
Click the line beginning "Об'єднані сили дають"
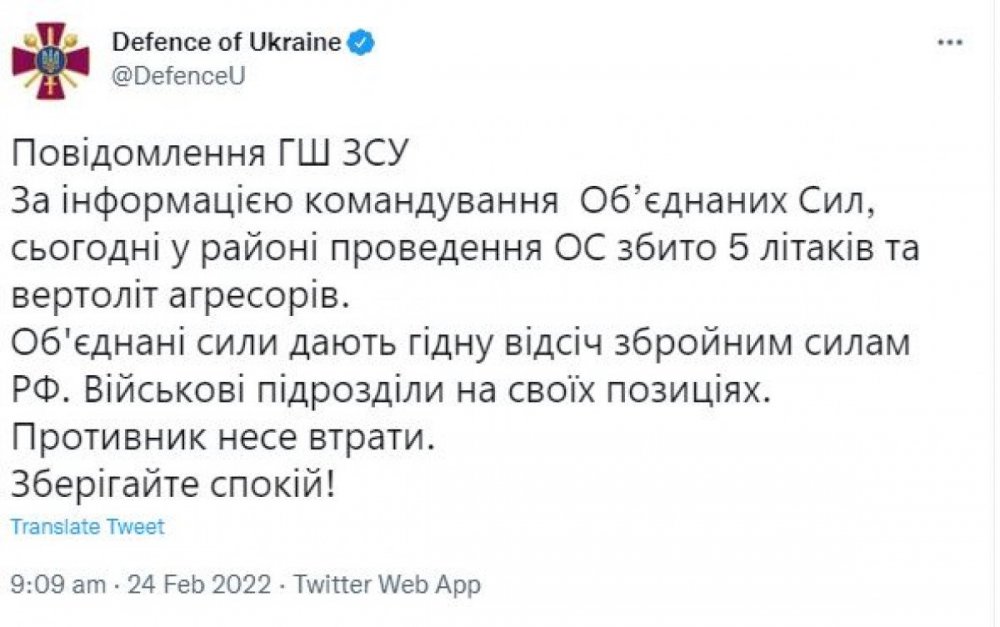pos(460,343)
